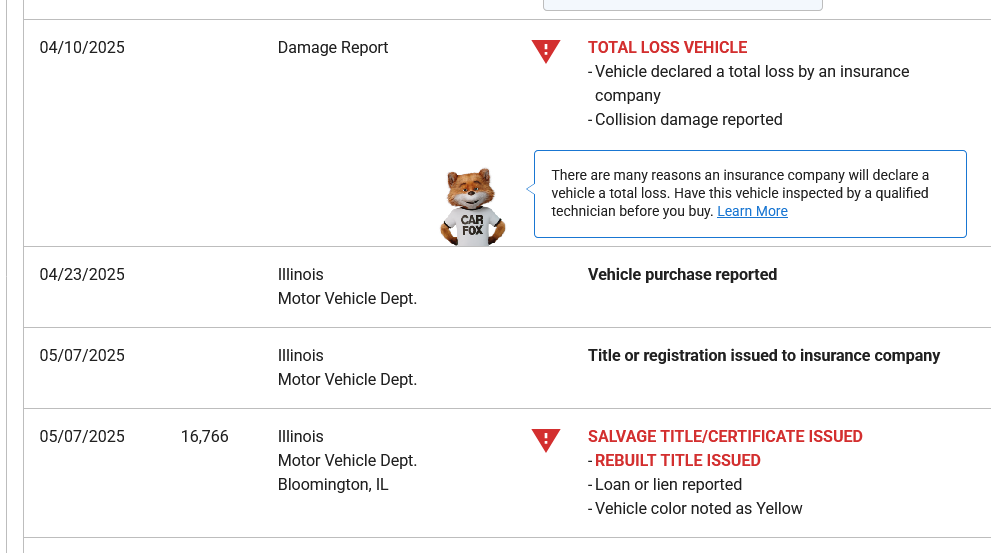This screenshot has width=991, height=553.
Task: Click the Collision damage reported line
Action: 688,119
